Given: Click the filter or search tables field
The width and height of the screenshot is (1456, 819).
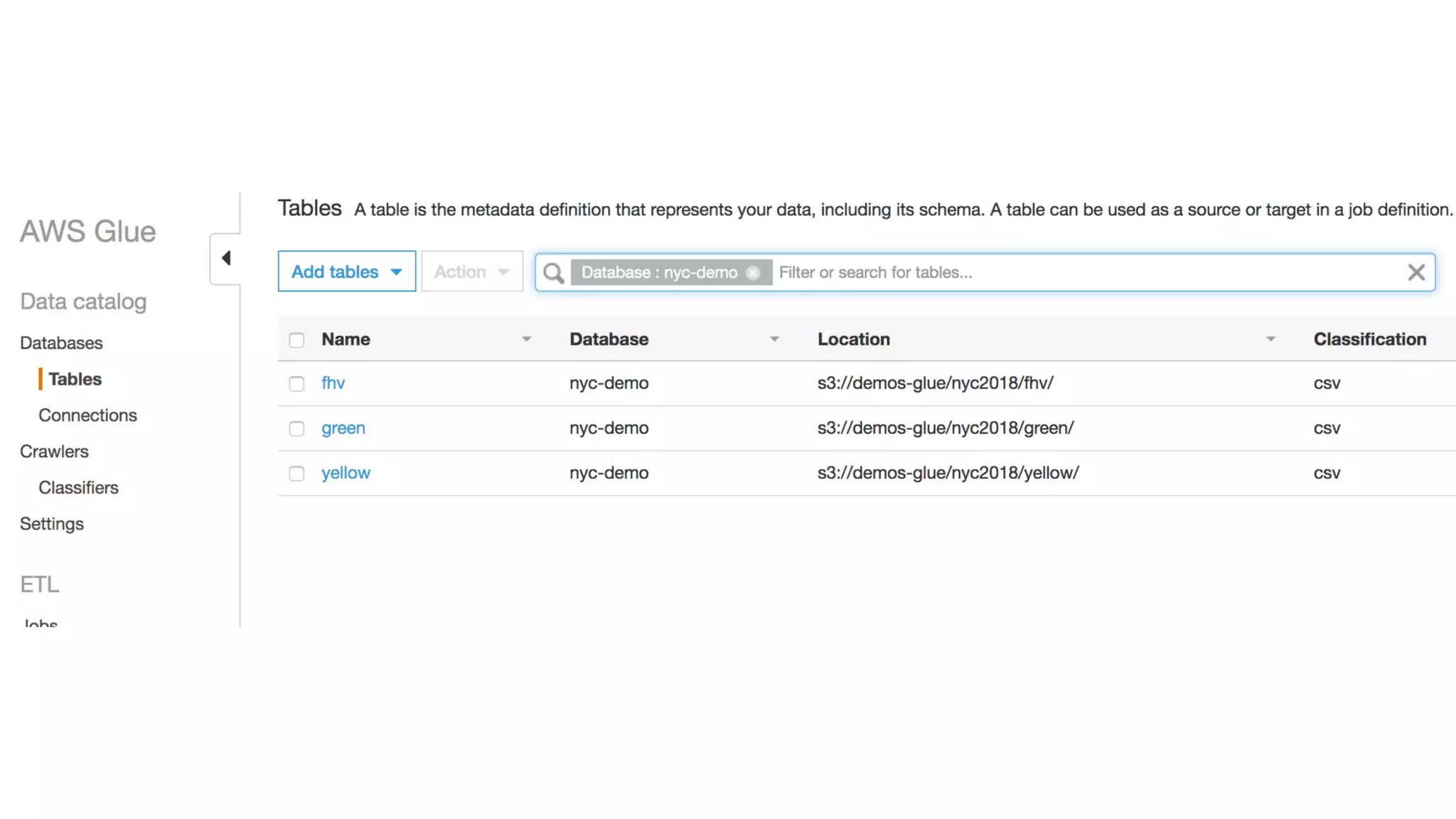Looking at the screenshot, I should 1066,273.
